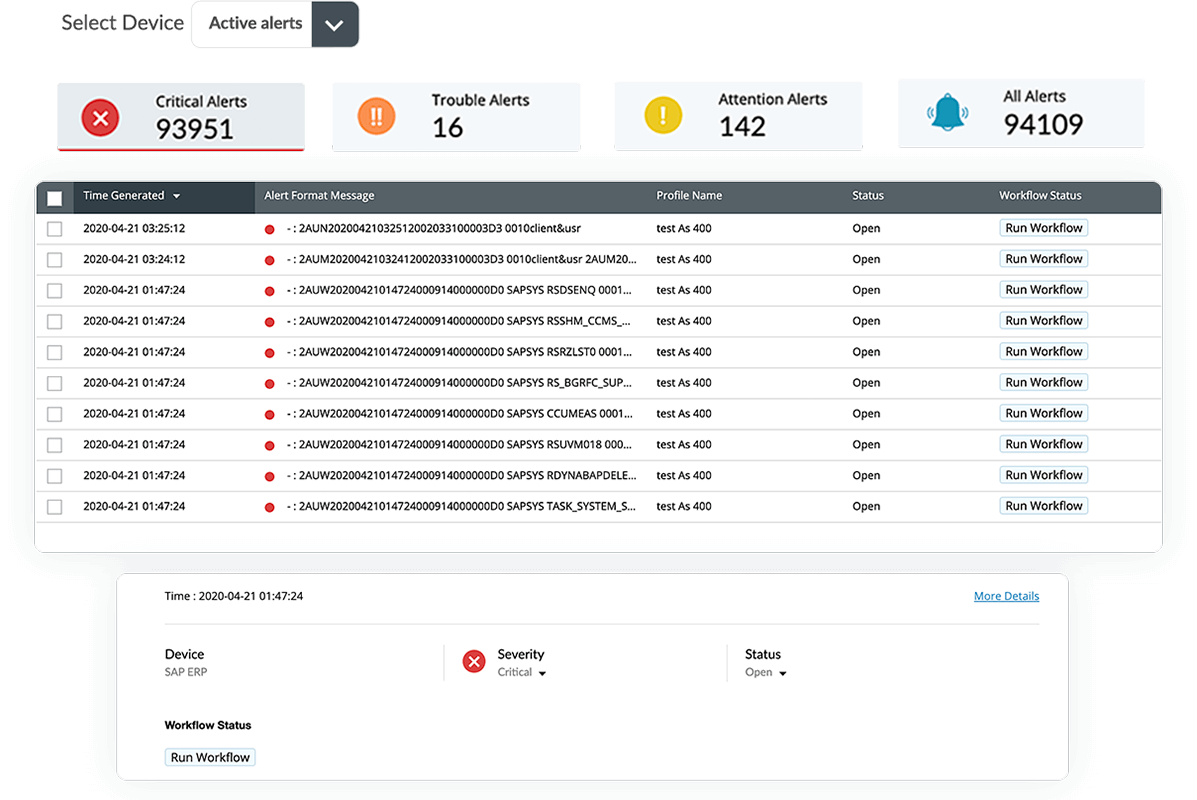Run Workflow for CCUMEAS alert row

tap(1044, 413)
